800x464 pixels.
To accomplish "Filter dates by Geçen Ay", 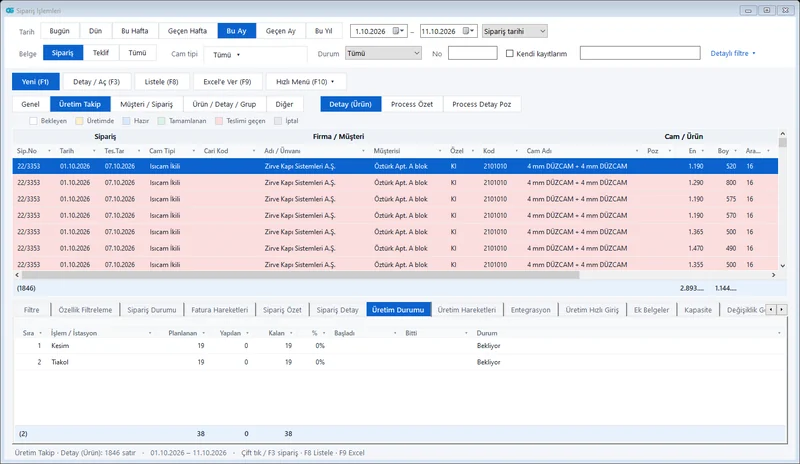I will point(281,31).
